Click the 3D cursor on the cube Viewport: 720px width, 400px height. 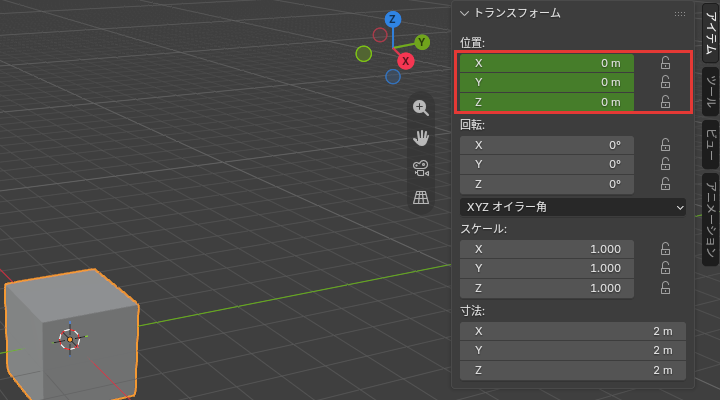[70, 339]
